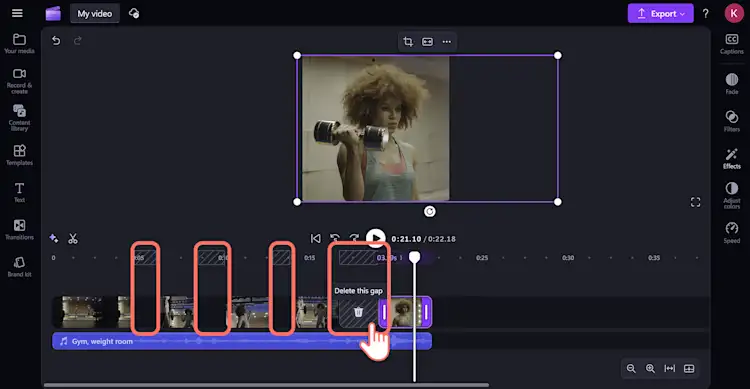Play the video preview

pyautogui.click(x=376, y=238)
